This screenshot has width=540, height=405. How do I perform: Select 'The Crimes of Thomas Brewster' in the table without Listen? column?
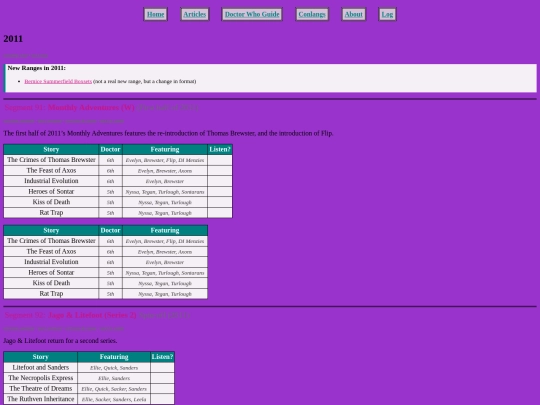(x=51, y=241)
